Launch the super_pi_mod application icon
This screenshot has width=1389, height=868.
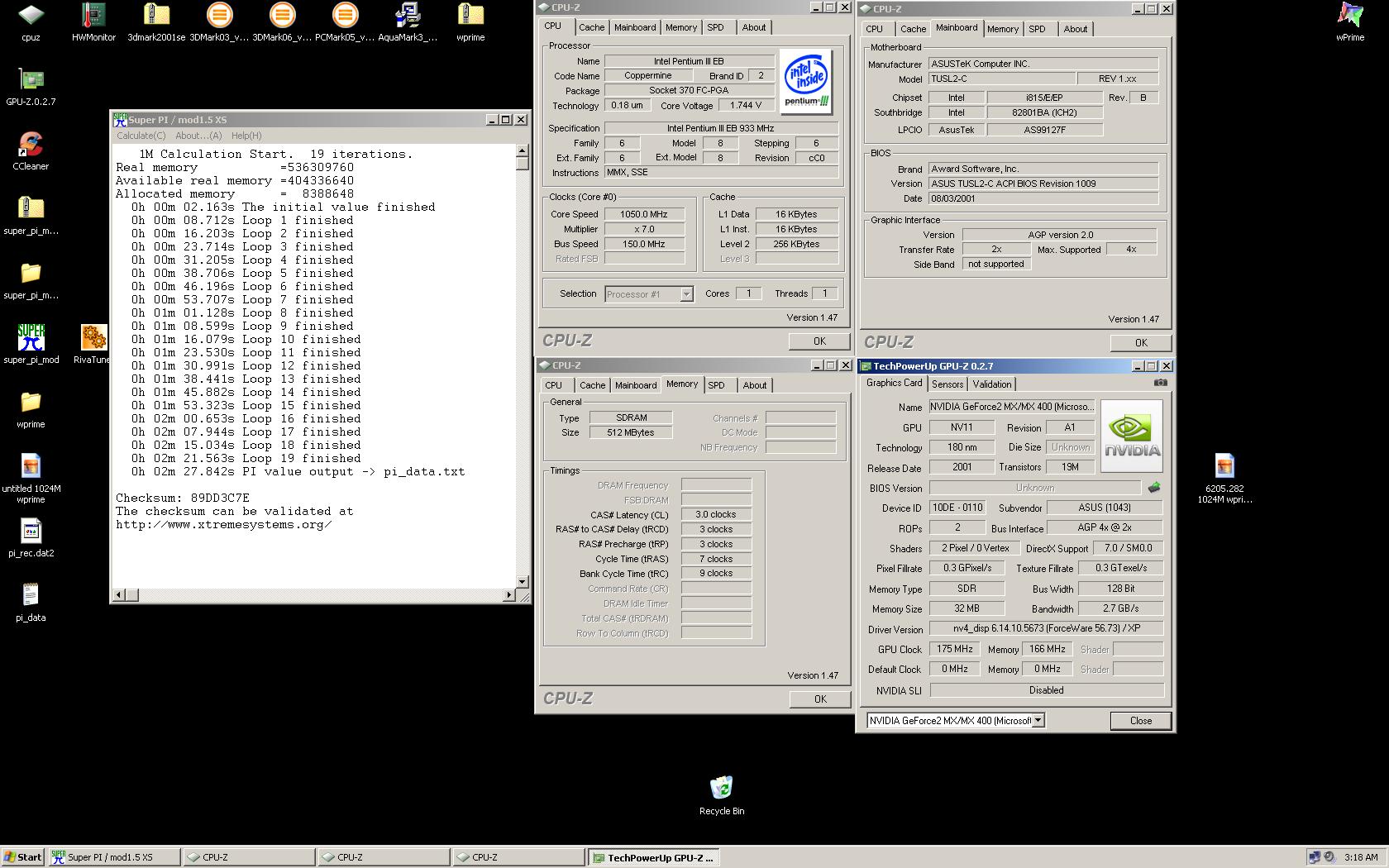coord(31,344)
